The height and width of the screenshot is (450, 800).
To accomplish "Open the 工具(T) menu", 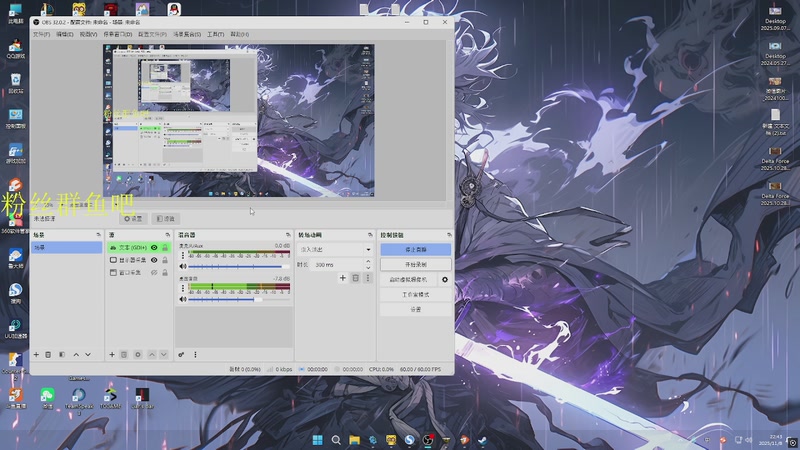I will point(215,34).
